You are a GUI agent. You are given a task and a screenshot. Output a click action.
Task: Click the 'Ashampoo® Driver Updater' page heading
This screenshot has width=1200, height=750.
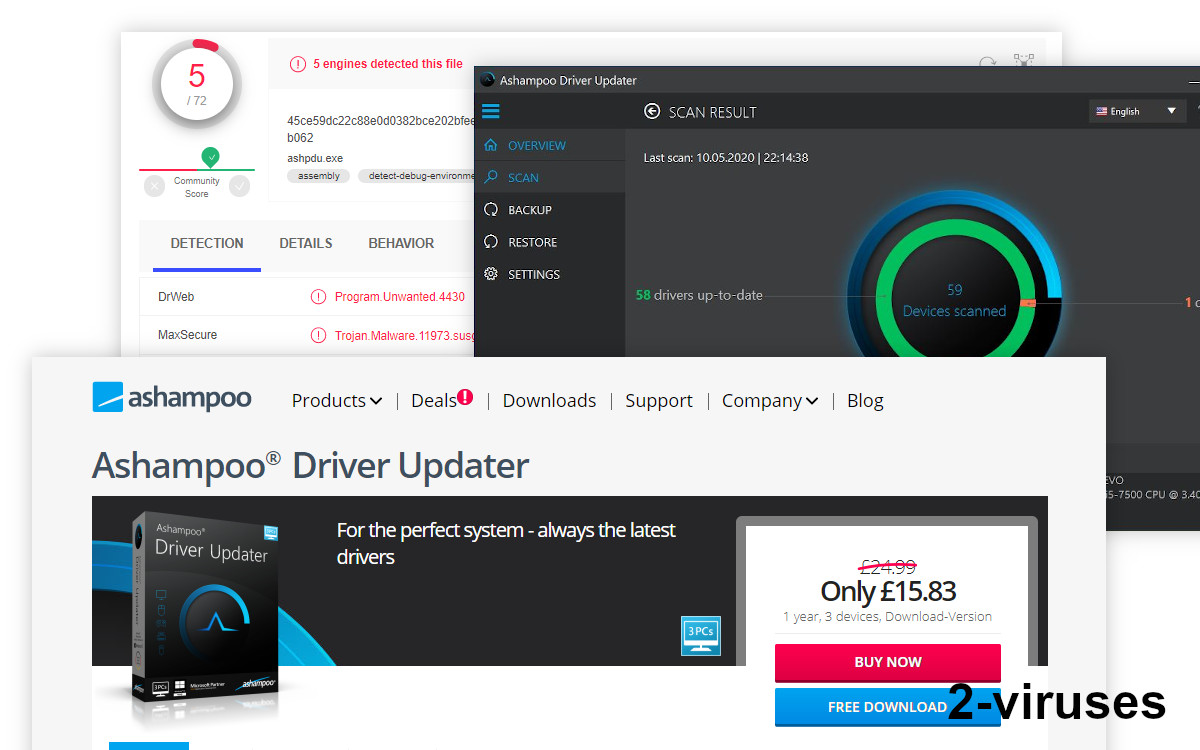(310, 465)
